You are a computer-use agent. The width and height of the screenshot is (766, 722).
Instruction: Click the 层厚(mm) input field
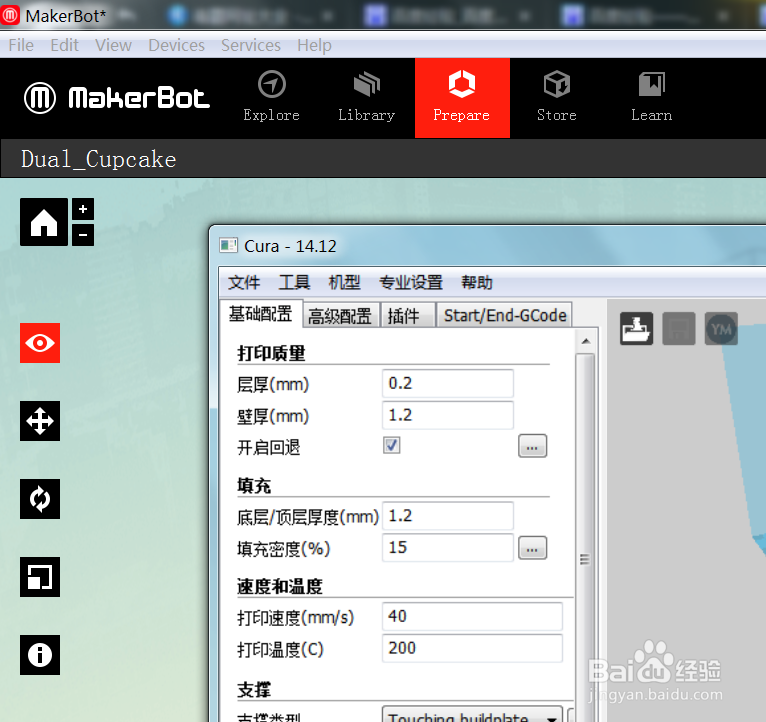coord(448,383)
